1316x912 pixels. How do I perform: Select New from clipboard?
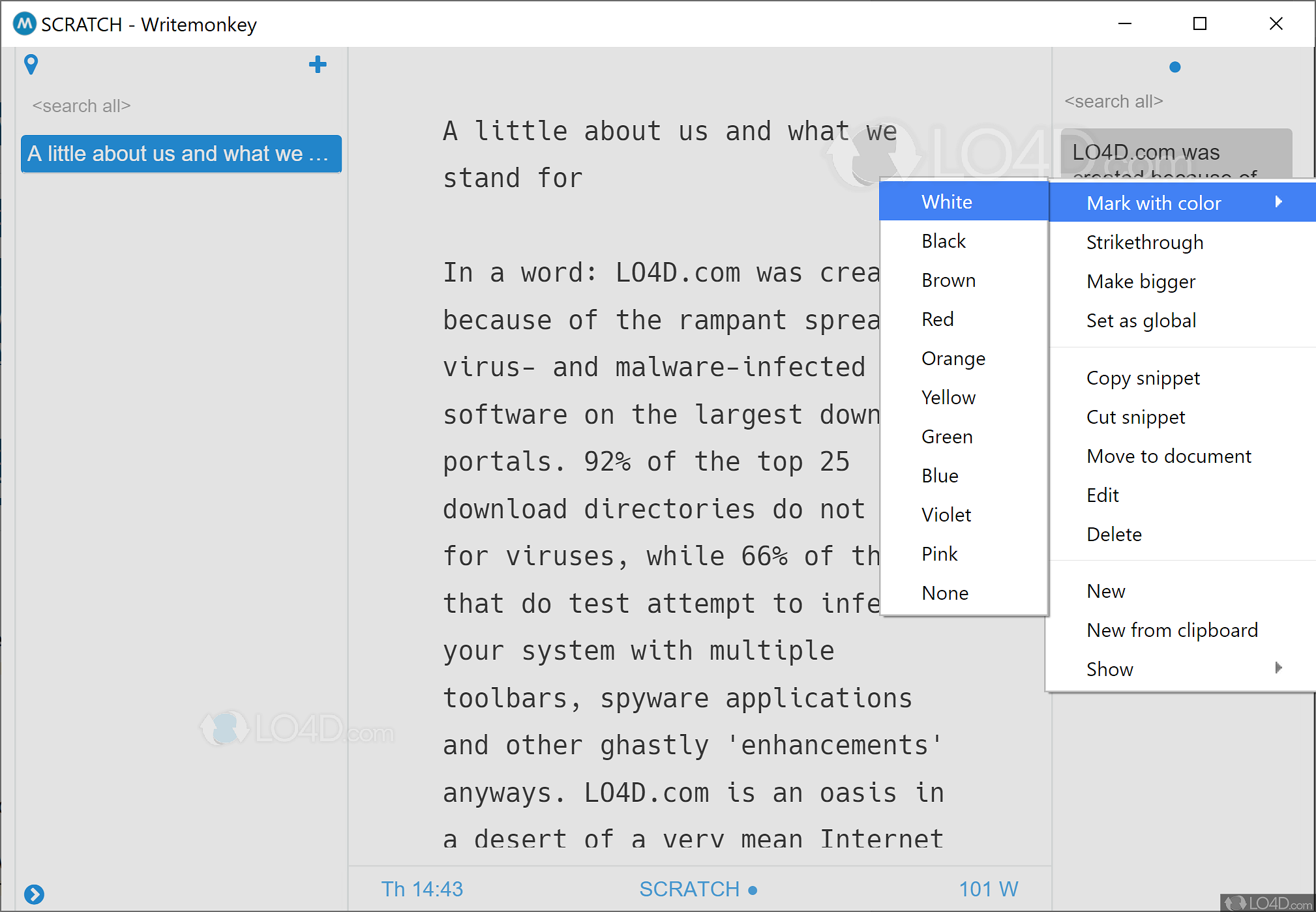point(1172,630)
